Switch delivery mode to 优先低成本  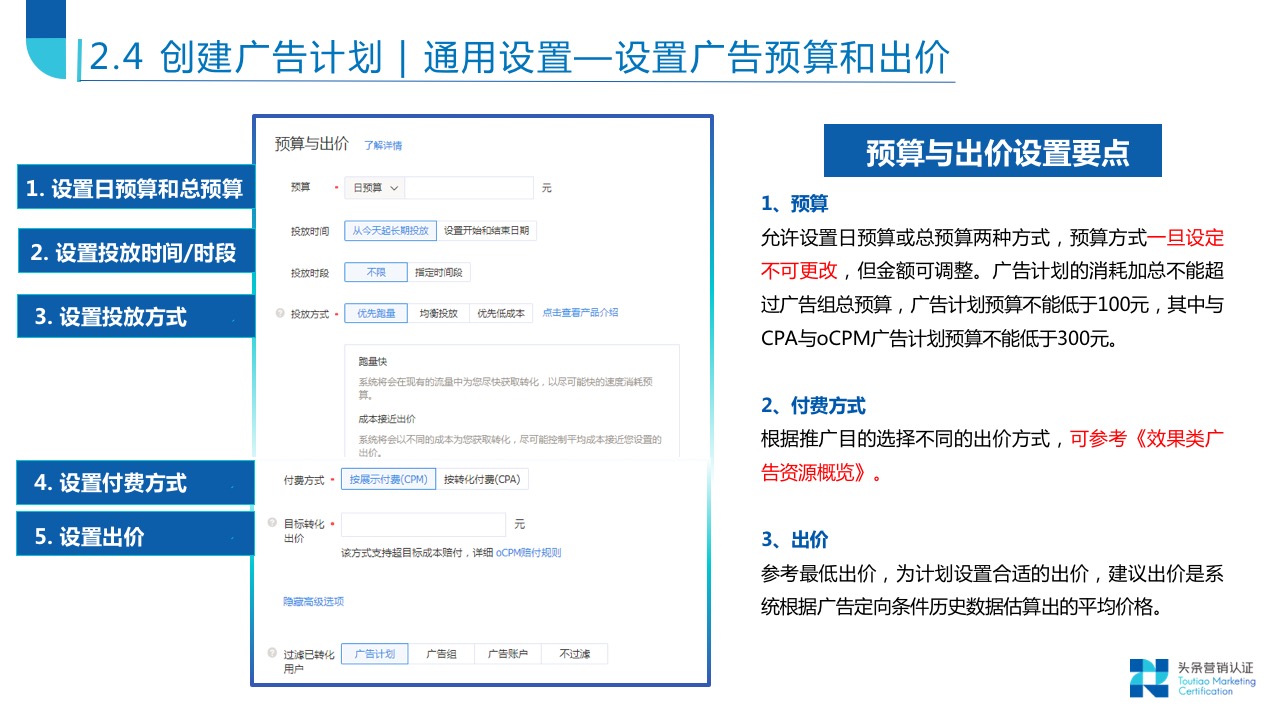pos(501,311)
